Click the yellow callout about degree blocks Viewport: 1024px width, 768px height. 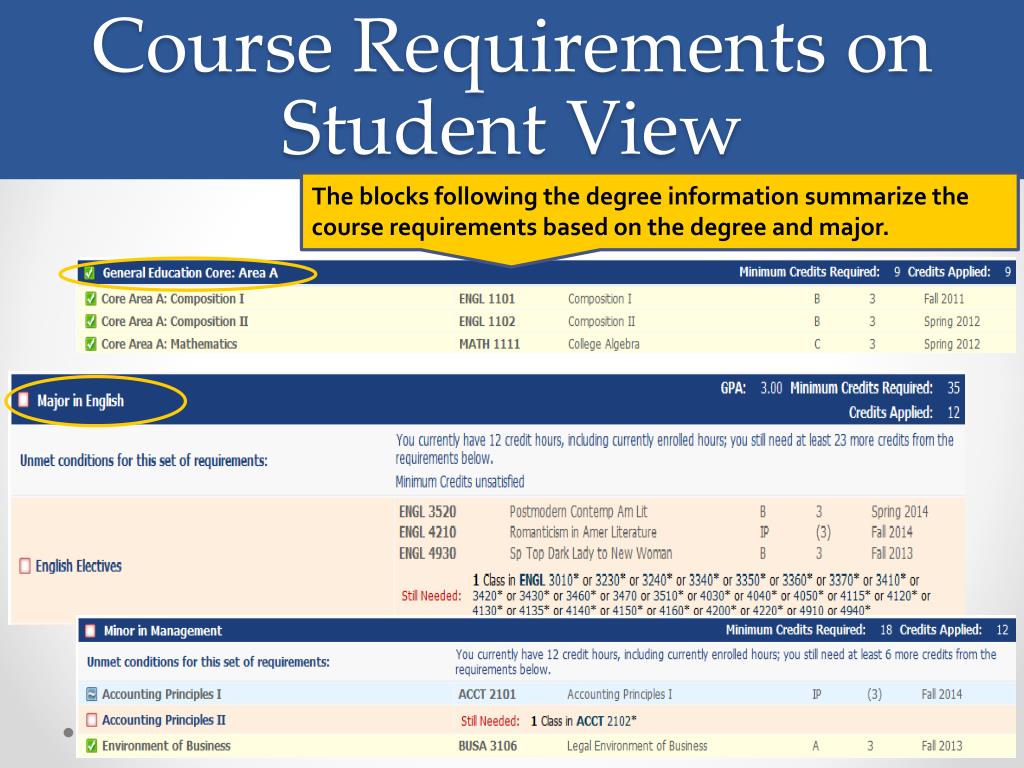click(659, 212)
